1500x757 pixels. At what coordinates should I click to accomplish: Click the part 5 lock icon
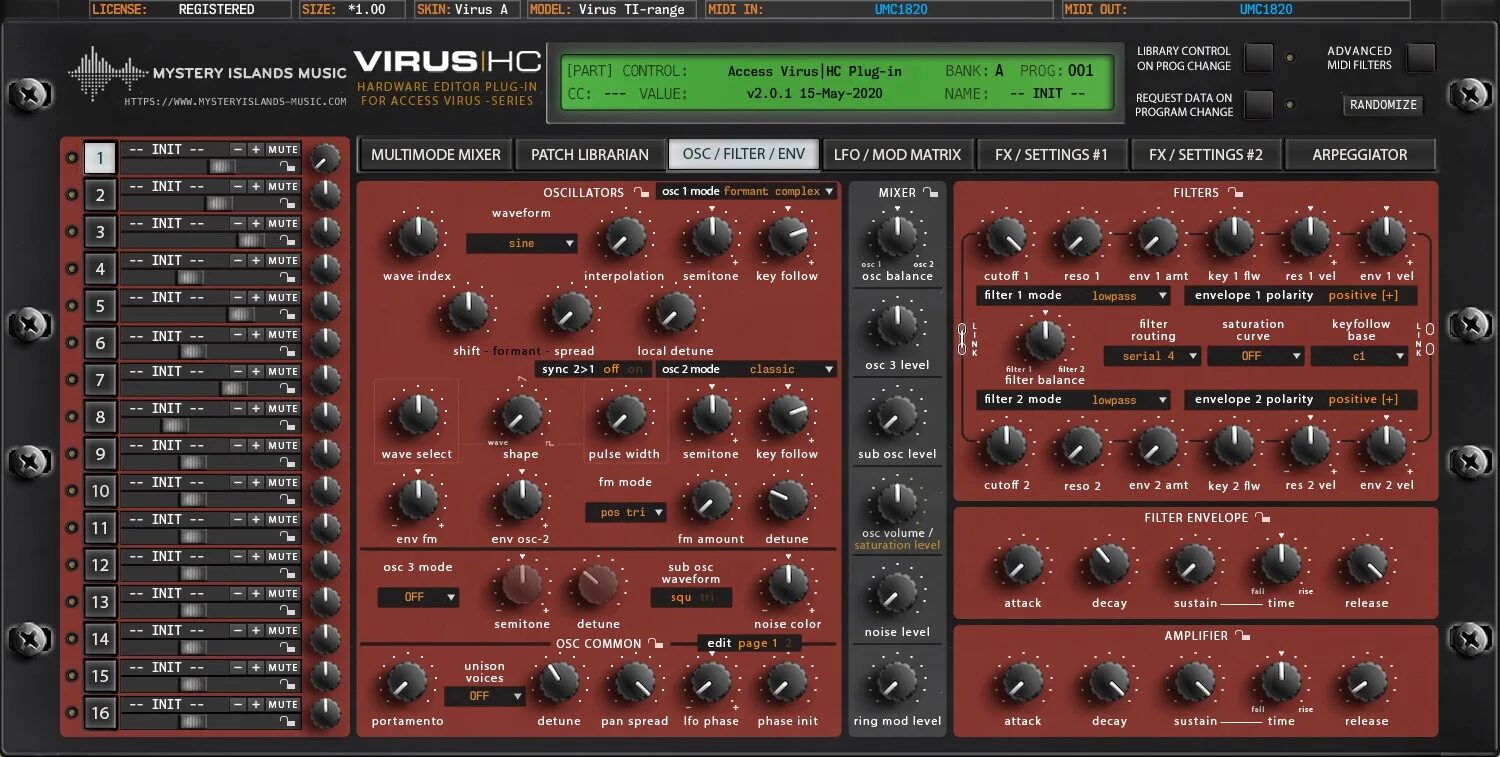(x=289, y=315)
